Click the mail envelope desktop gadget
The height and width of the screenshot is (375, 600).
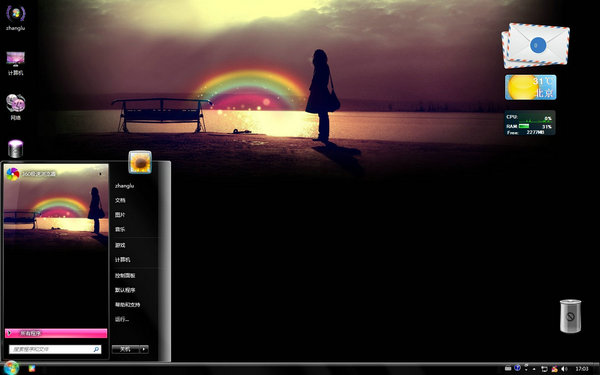point(536,46)
